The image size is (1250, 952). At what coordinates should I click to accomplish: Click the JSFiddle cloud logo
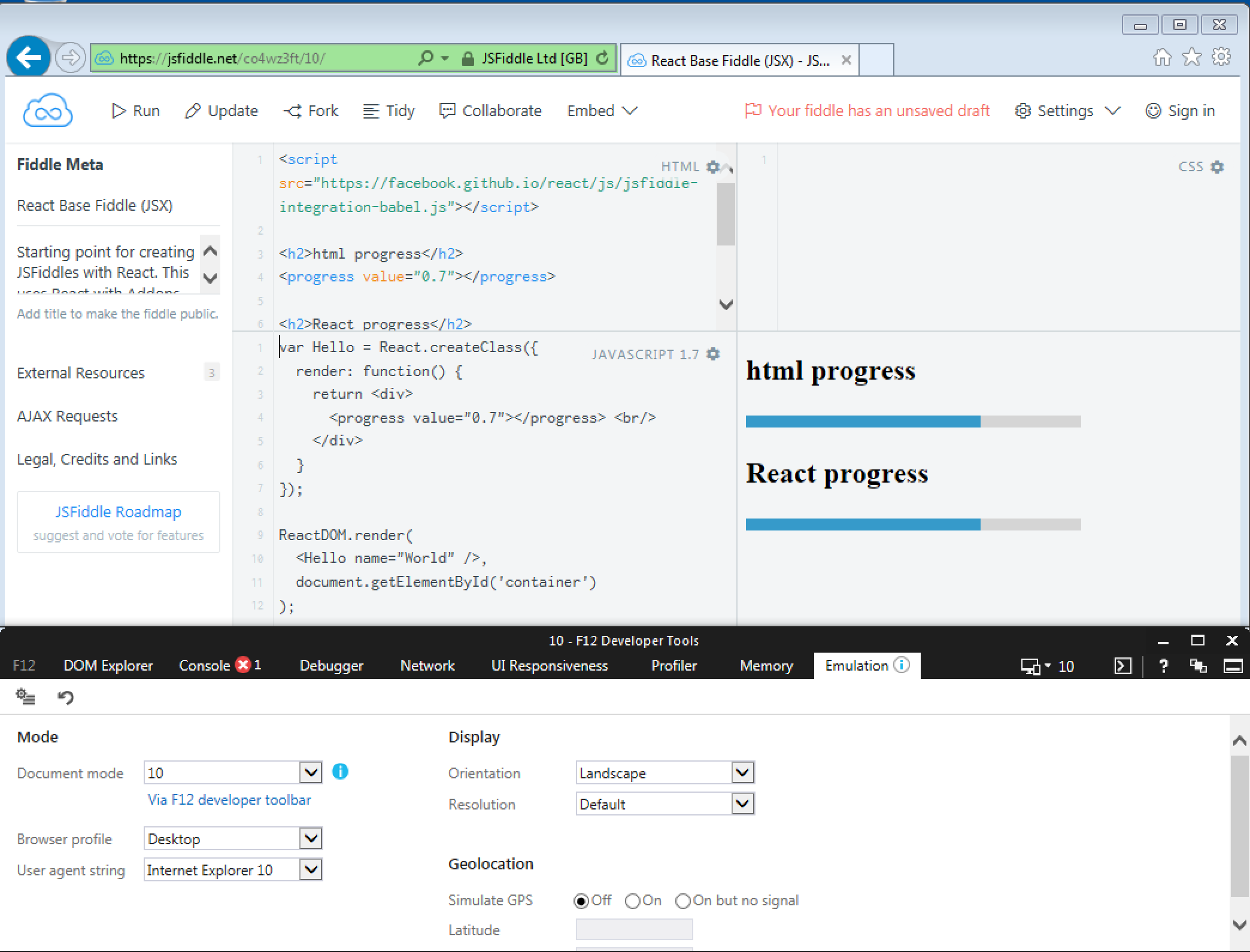(47, 111)
